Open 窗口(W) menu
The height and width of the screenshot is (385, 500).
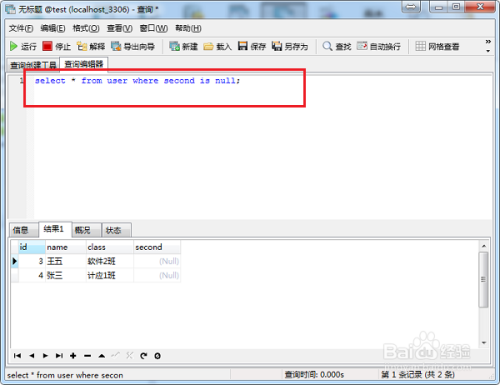154,28
